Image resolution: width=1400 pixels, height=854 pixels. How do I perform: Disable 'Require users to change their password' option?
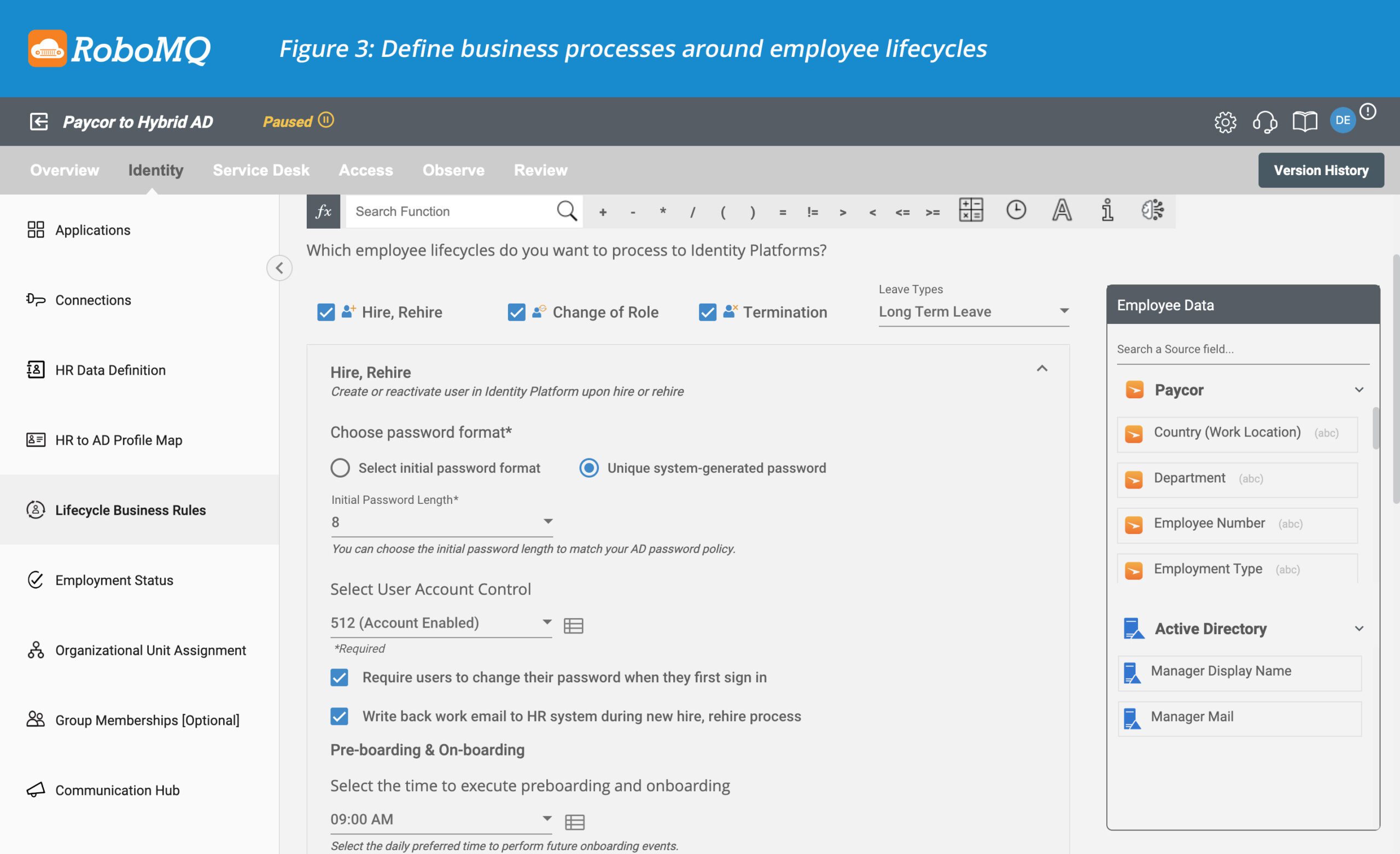click(339, 677)
